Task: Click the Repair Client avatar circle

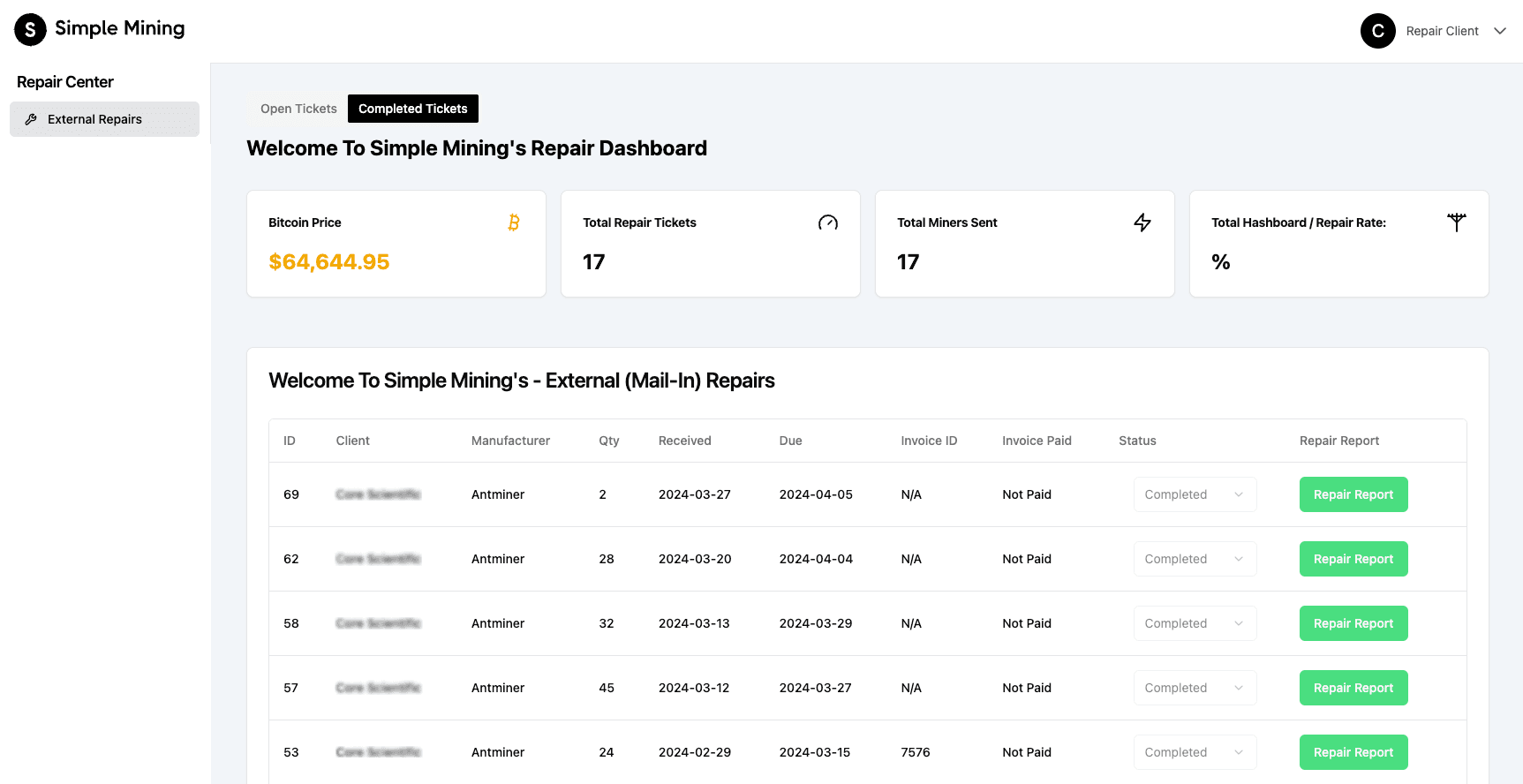Action: (x=1377, y=31)
